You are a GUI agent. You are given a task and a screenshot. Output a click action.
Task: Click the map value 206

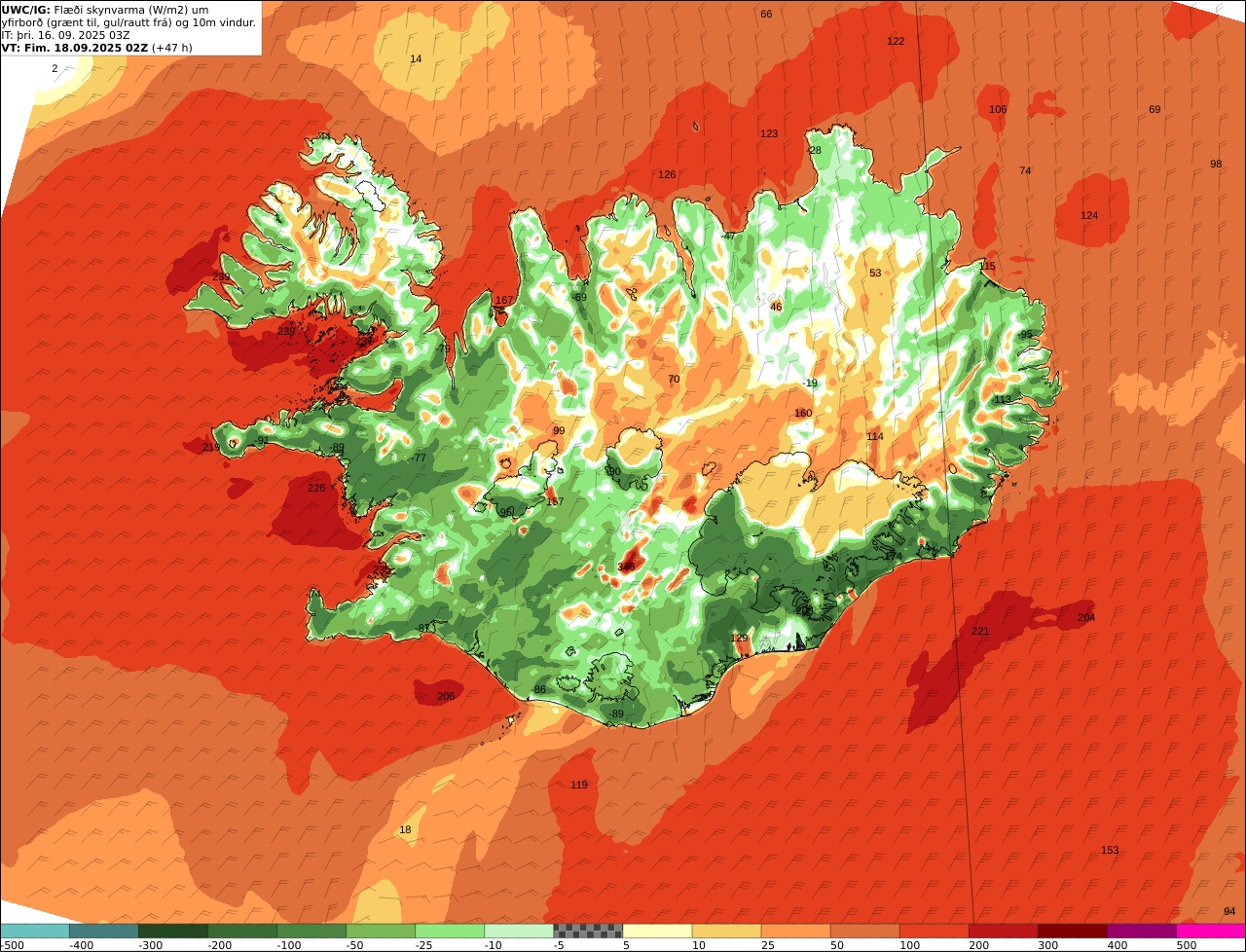tap(446, 696)
